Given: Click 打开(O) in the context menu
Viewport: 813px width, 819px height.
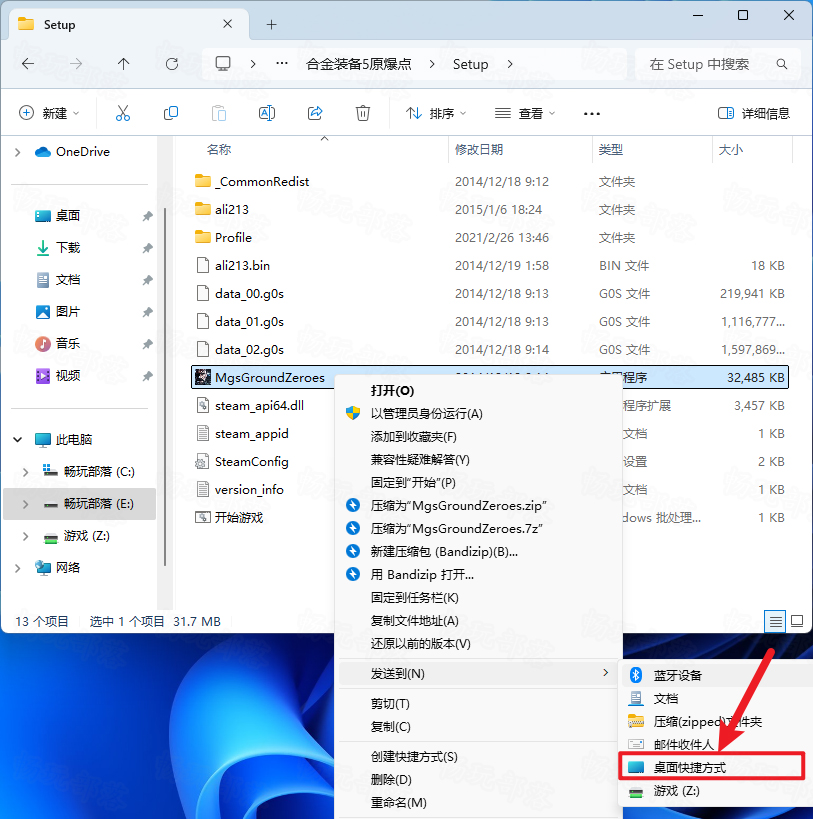Looking at the screenshot, I should (x=480, y=391).
